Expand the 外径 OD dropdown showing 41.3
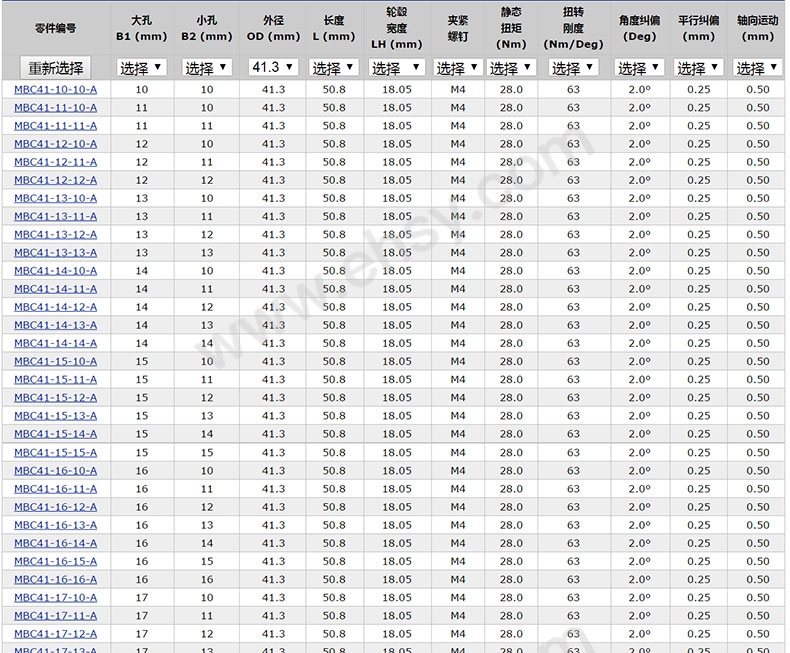The image size is (790, 653). tap(273, 67)
